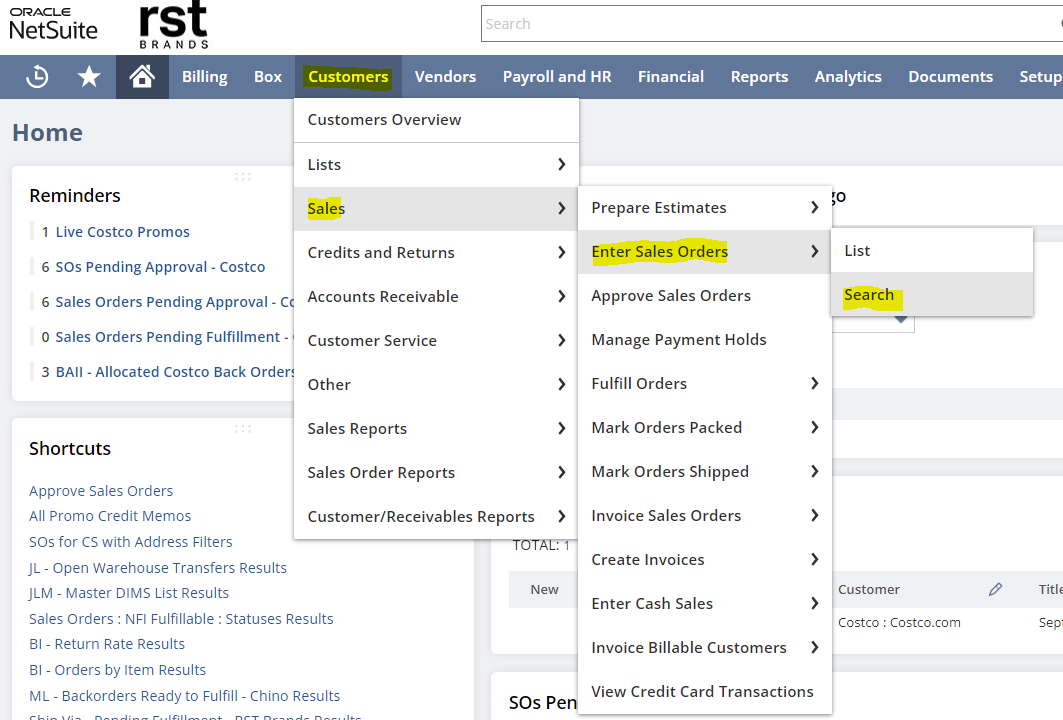Image resolution: width=1063 pixels, height=720 pixels.
Task: Choose Mark Orders Packed
Action: click(x=705, y=428)
